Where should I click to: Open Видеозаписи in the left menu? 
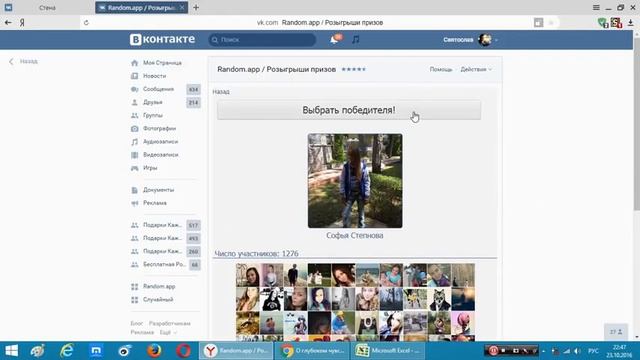click(160, 155)
